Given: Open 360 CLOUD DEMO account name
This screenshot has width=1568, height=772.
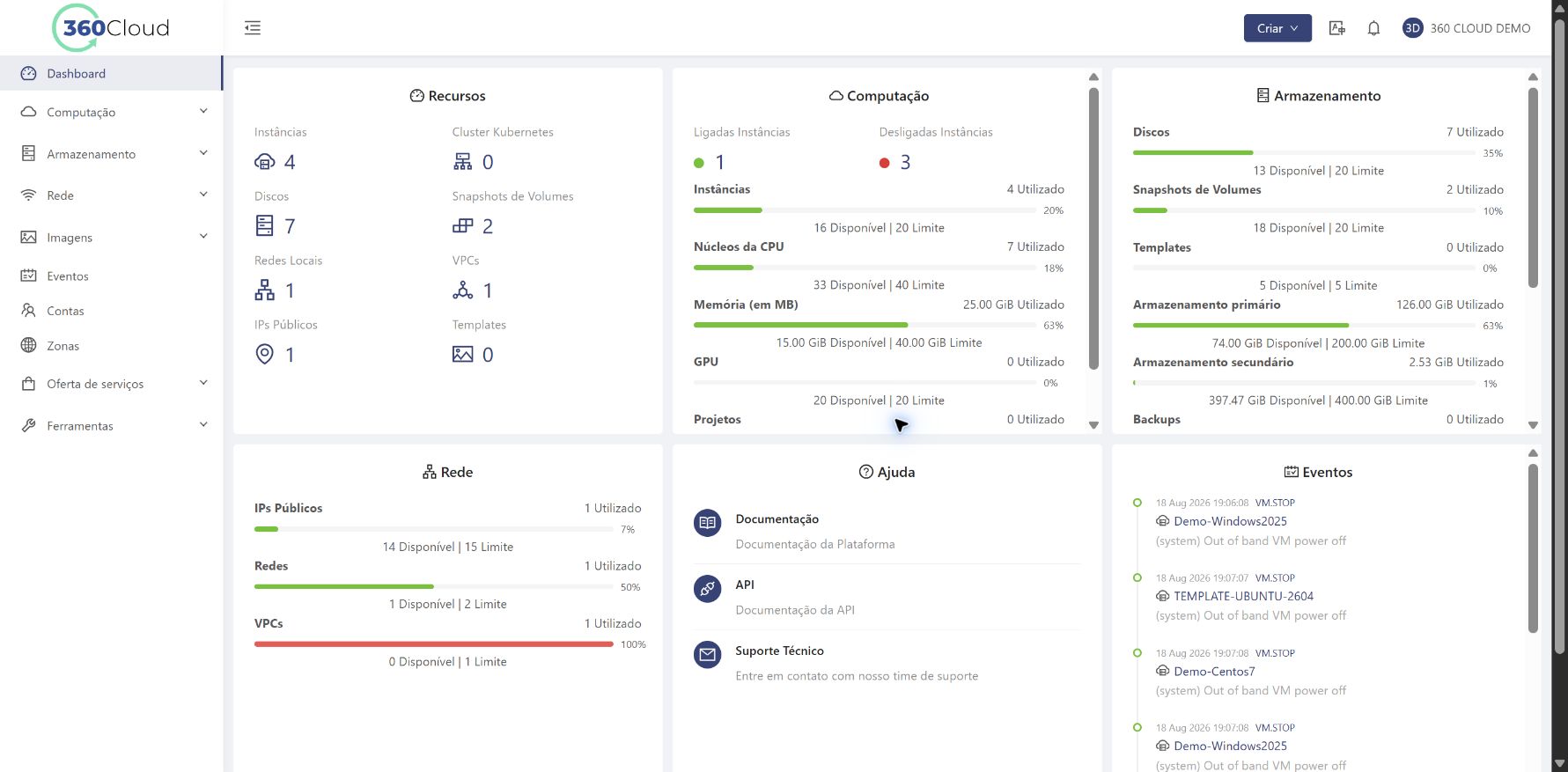Looking at the screenshot, I should (1480, 28).
